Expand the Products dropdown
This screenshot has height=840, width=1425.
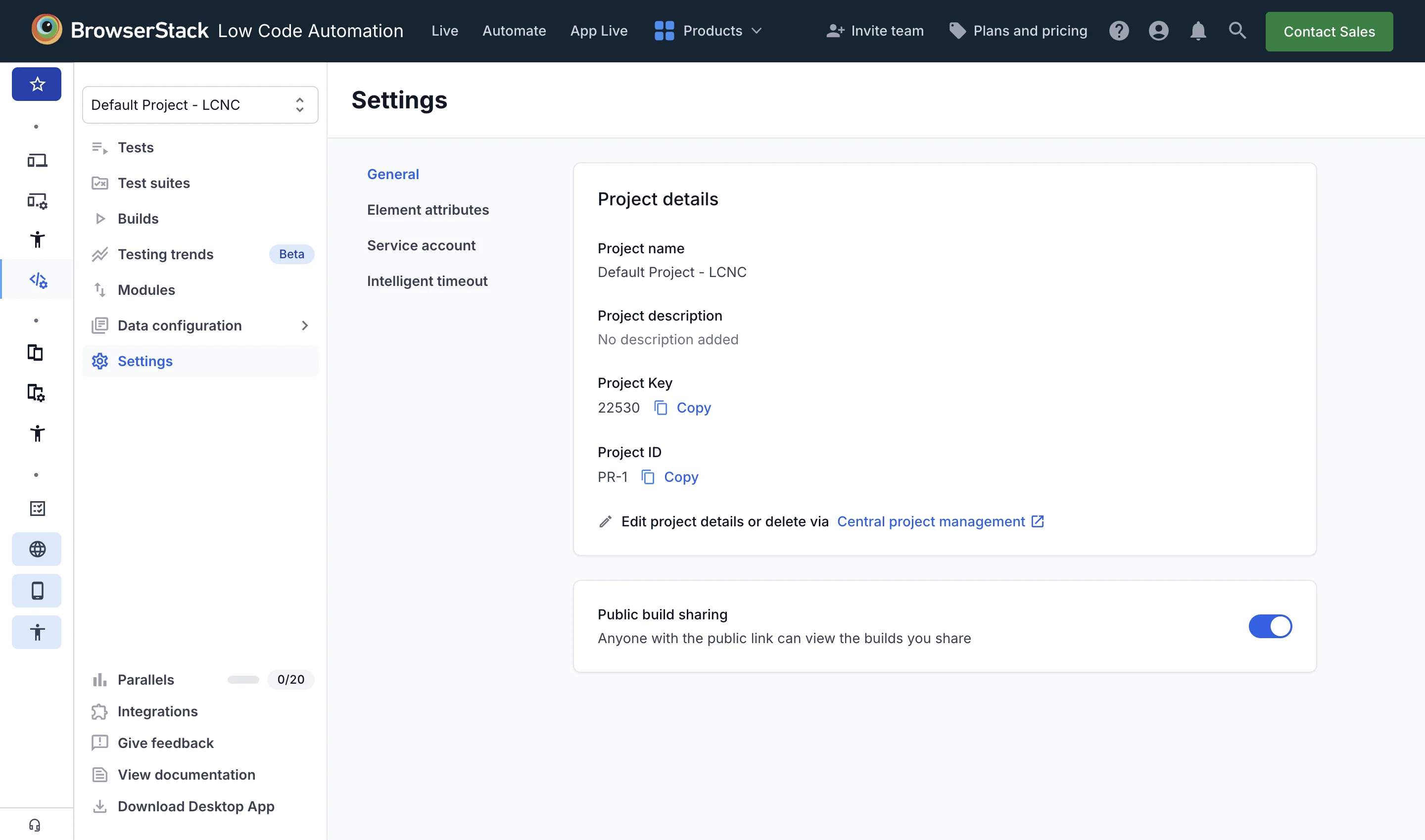(x=708, y=31)
